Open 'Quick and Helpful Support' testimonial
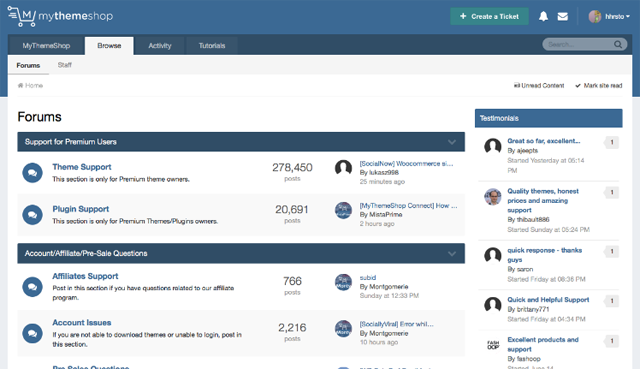640x369 pixels. pyautogui.click(x=548, y=300)
